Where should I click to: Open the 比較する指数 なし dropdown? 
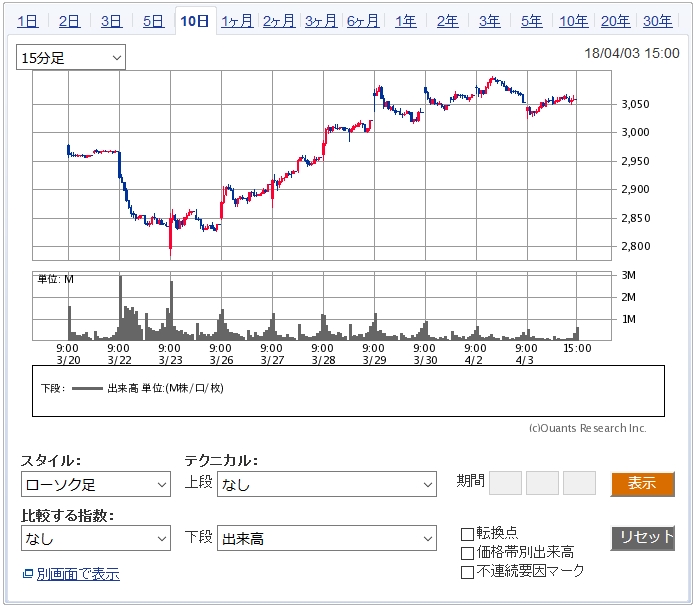pos(96,538)
